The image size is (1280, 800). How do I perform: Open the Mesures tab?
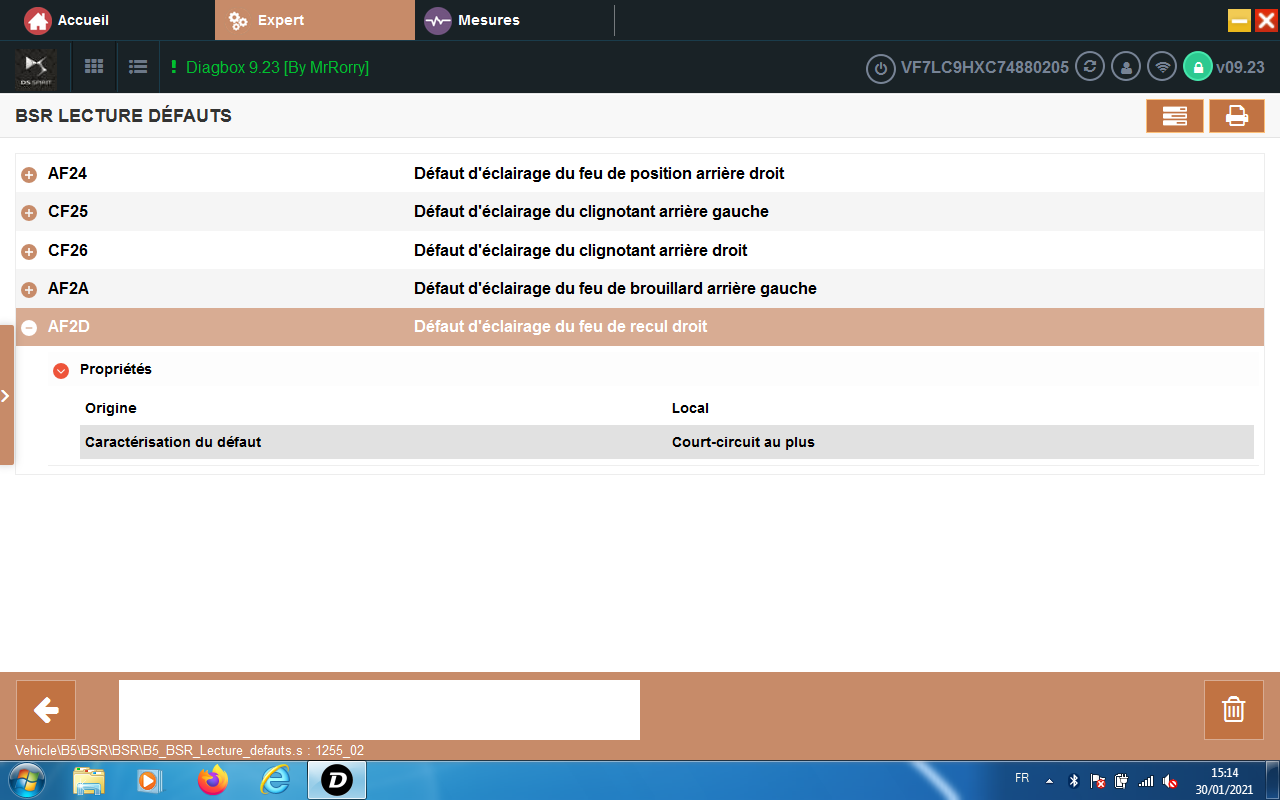coord(472,20)
